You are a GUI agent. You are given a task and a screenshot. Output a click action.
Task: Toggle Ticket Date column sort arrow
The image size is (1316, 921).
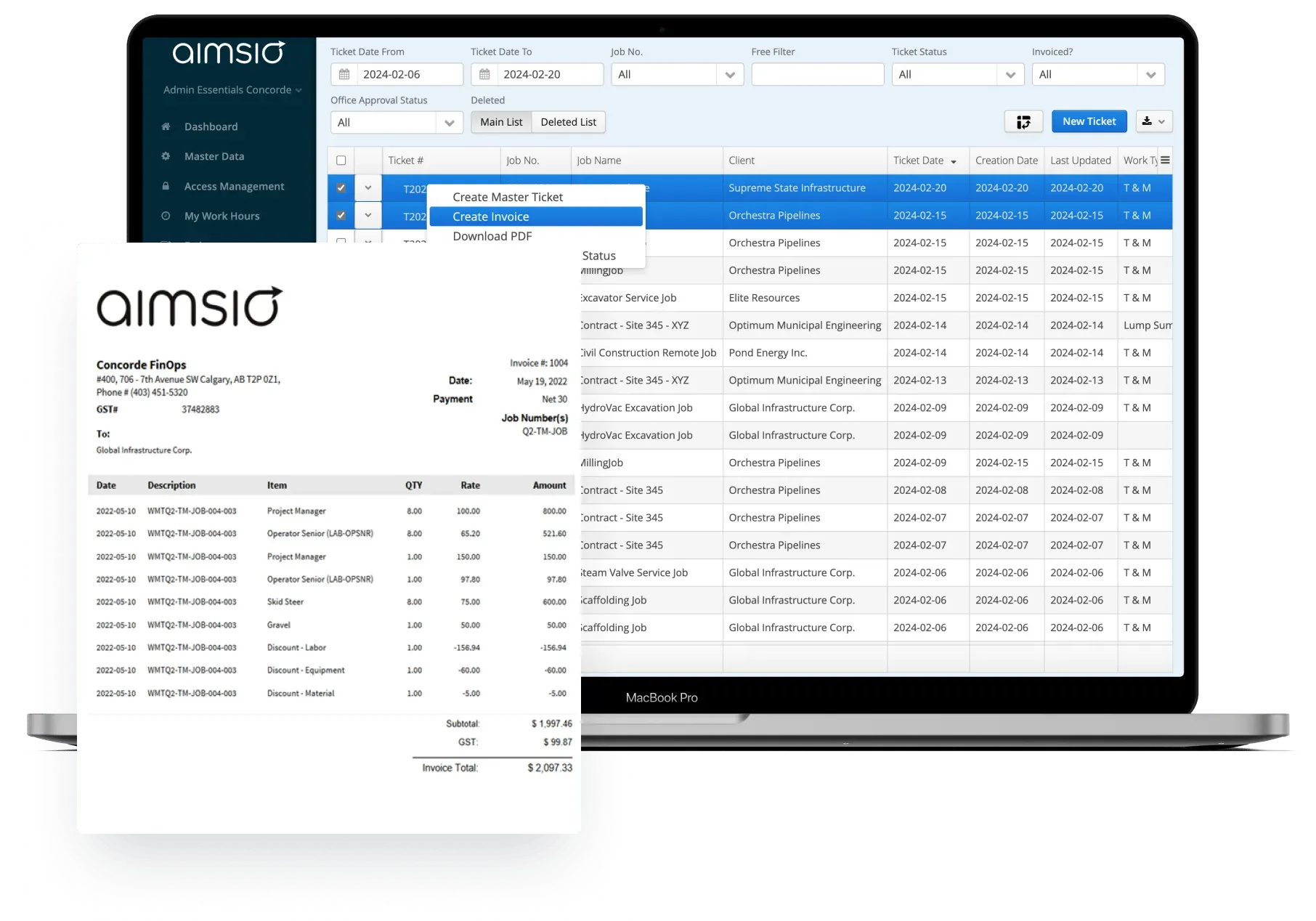952,161
